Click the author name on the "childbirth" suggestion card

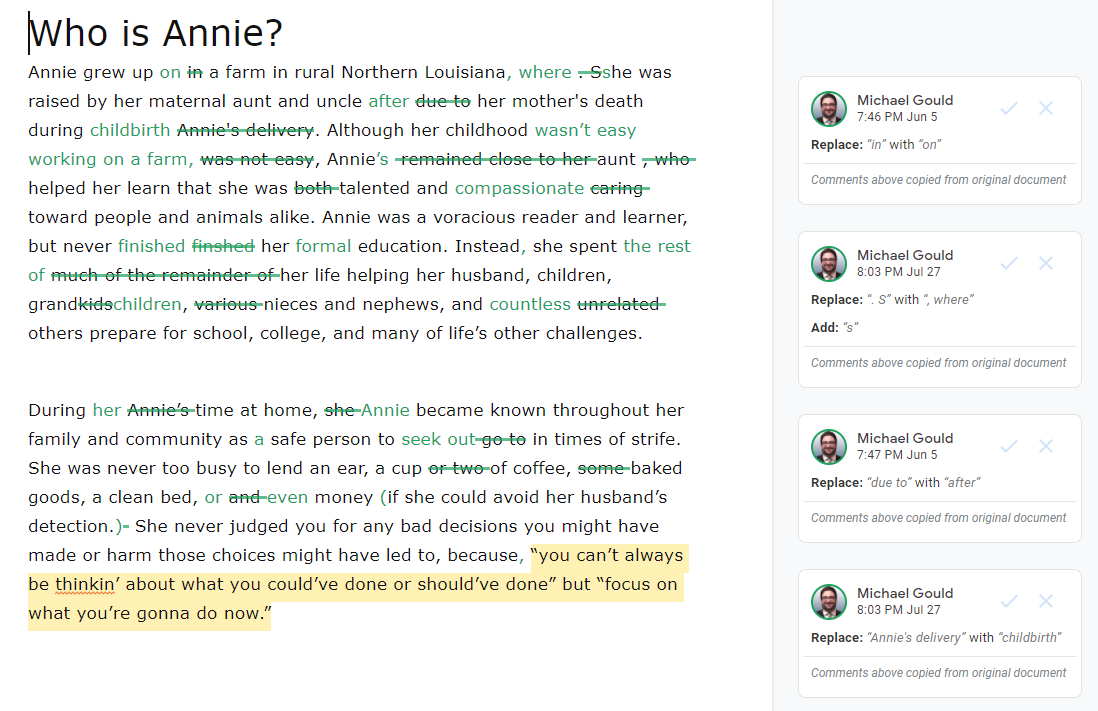[904, 593]
